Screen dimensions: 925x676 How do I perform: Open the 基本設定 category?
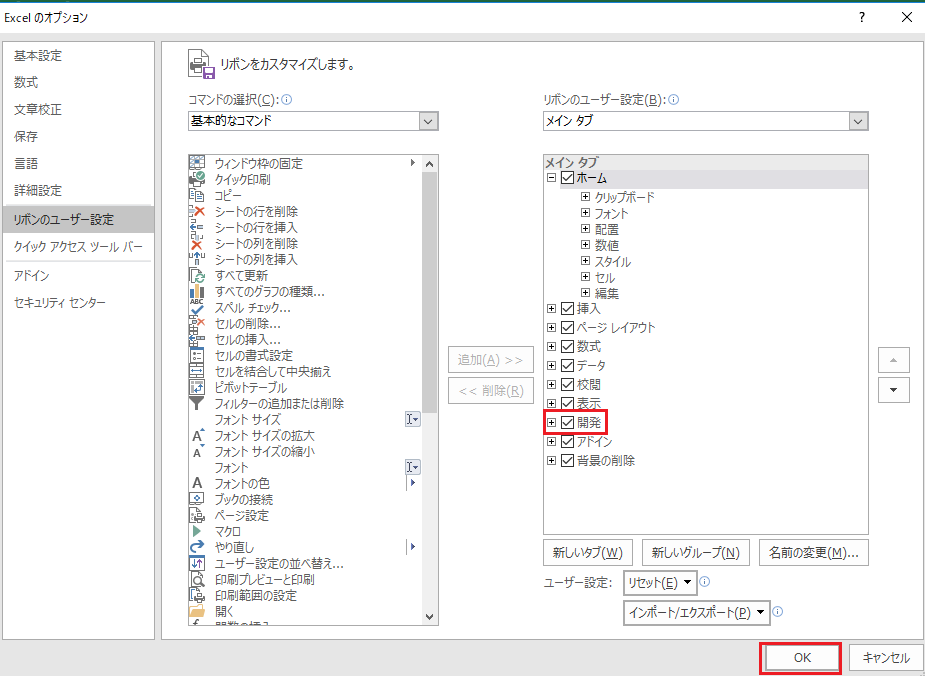[38, 56]
